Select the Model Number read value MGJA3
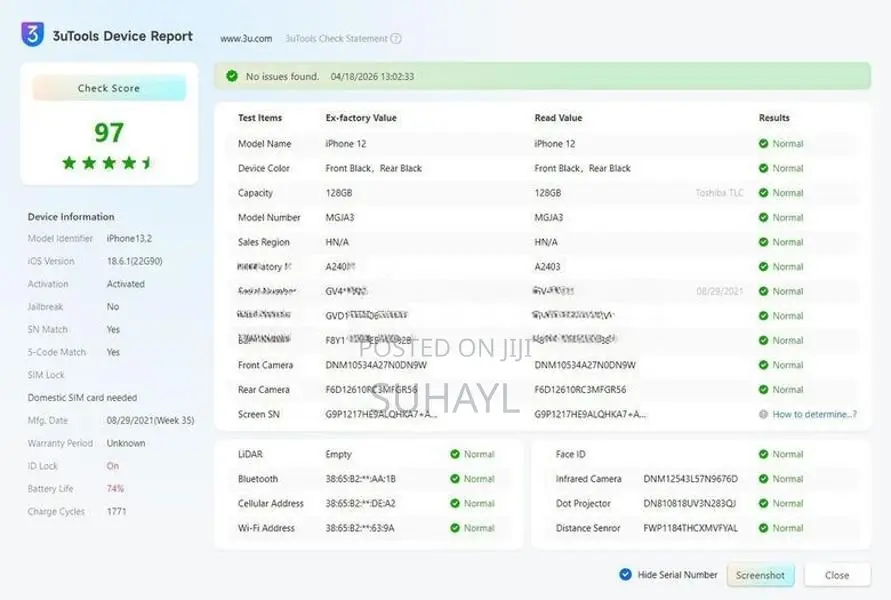Viewport: 891px width, 600px height. 548,218
